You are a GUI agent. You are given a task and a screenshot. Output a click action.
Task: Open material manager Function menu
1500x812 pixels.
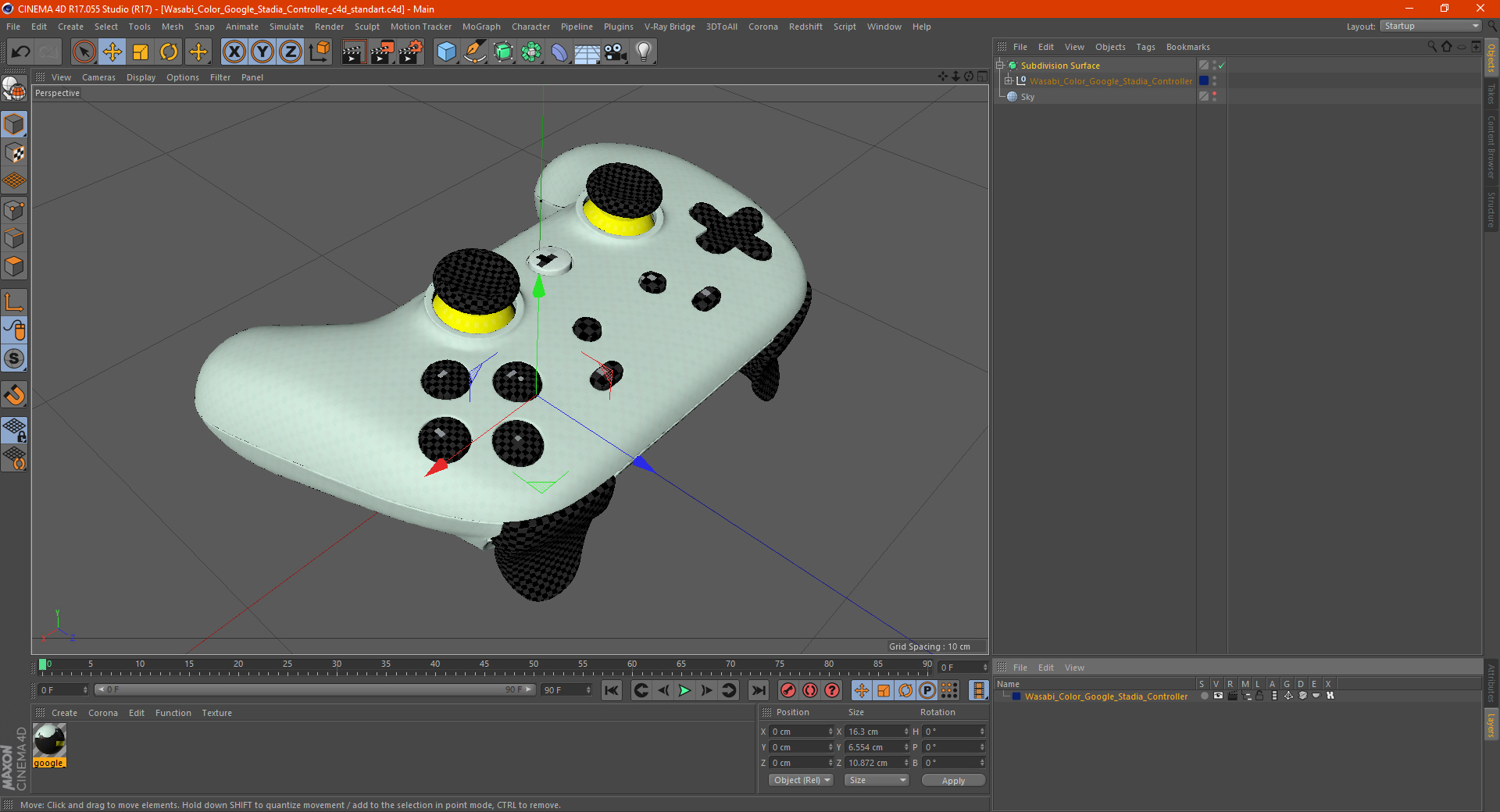click(173, 713)
